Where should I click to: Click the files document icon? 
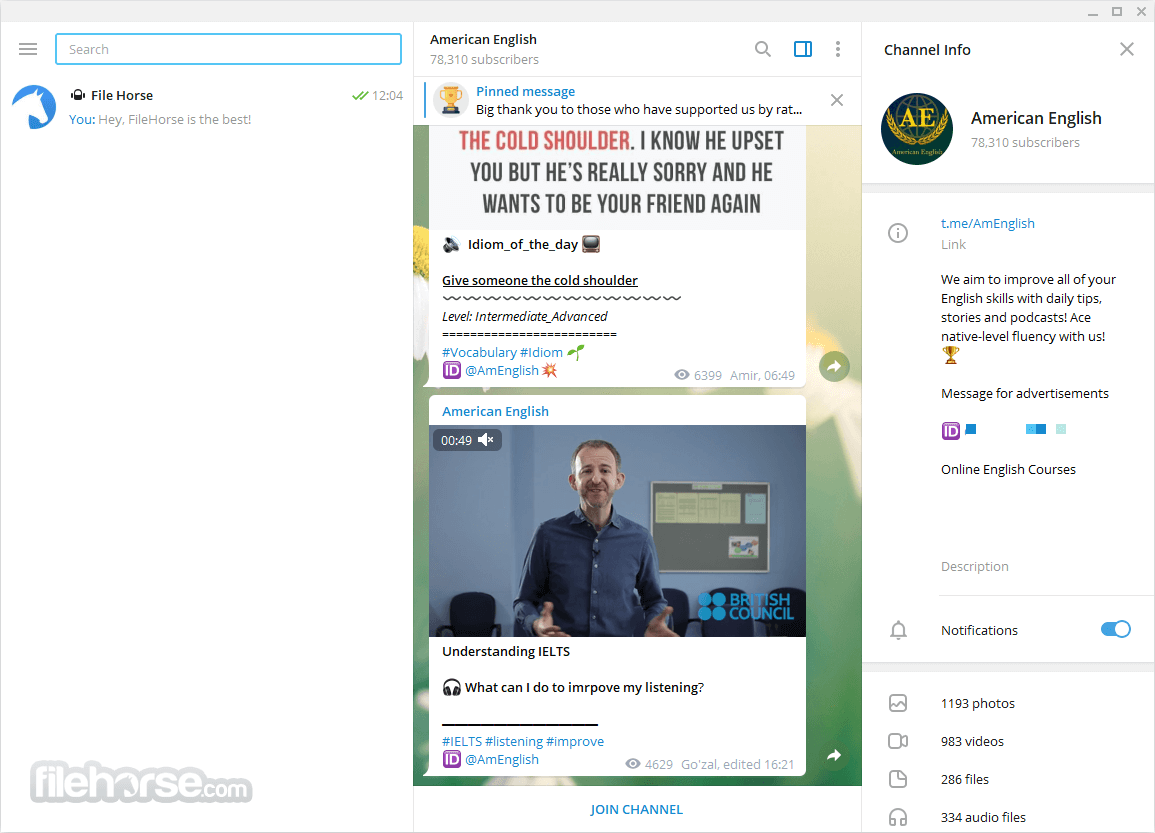[898, 779]
